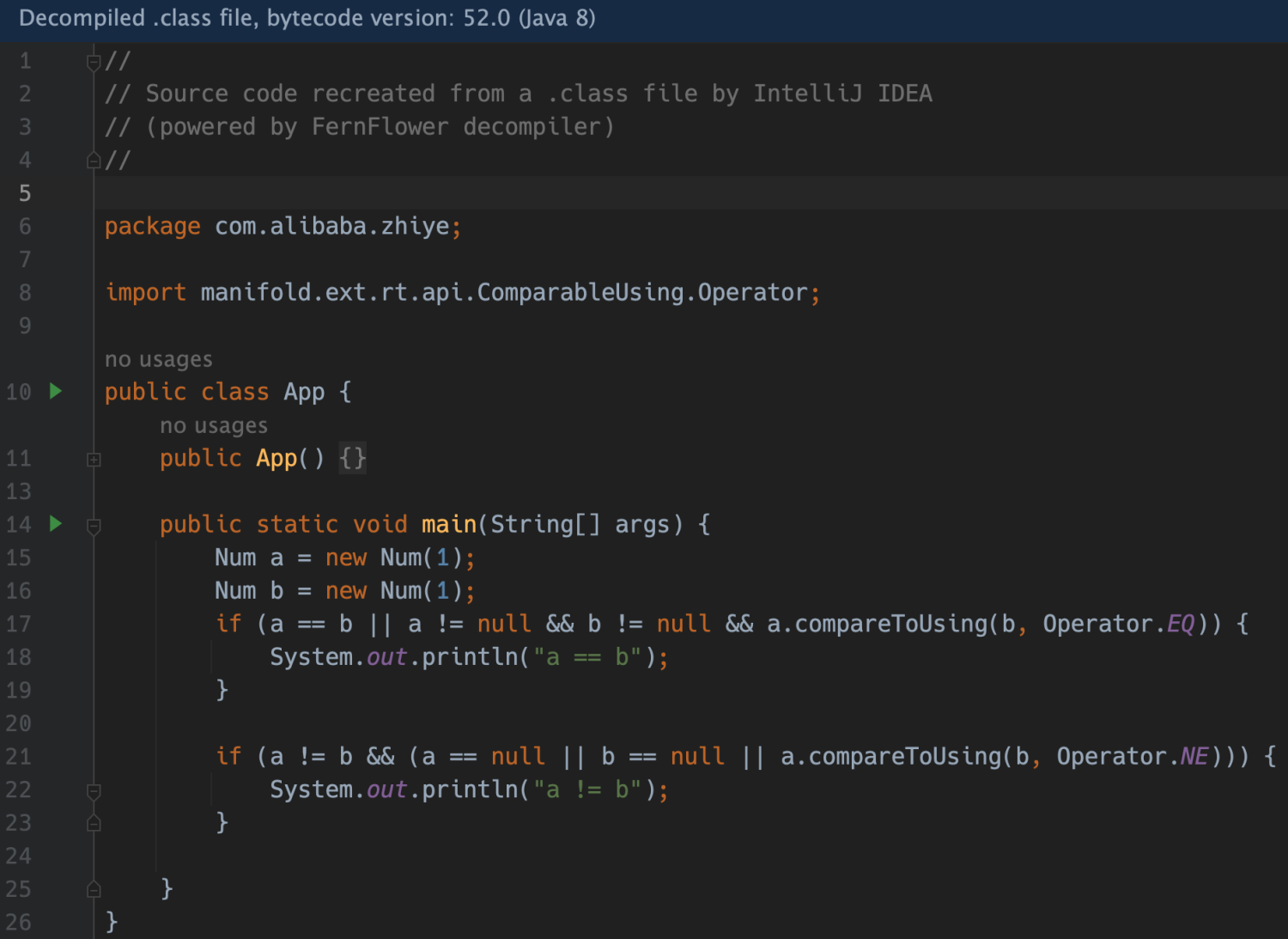Click the run icon beside class App
Image resolution: width=1288 pixels, height=939 pixels.
(56, 392)
